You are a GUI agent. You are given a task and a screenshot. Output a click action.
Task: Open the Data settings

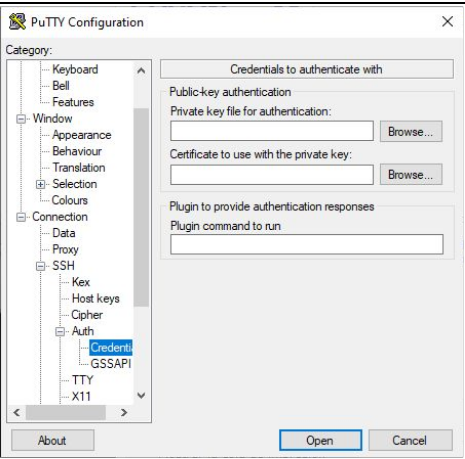click(64, 233)
